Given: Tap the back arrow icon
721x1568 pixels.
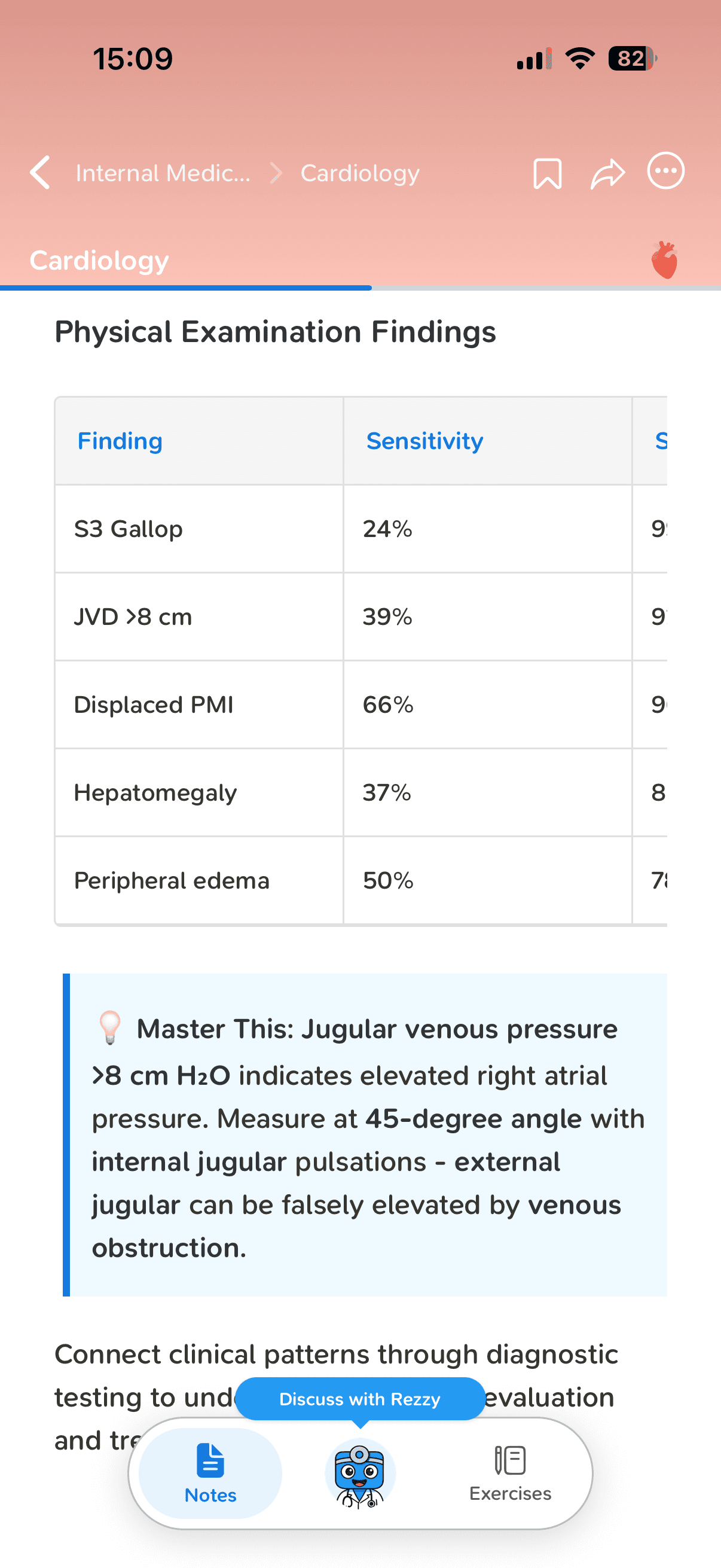Looking at the screenshot, I should [40, 173].
